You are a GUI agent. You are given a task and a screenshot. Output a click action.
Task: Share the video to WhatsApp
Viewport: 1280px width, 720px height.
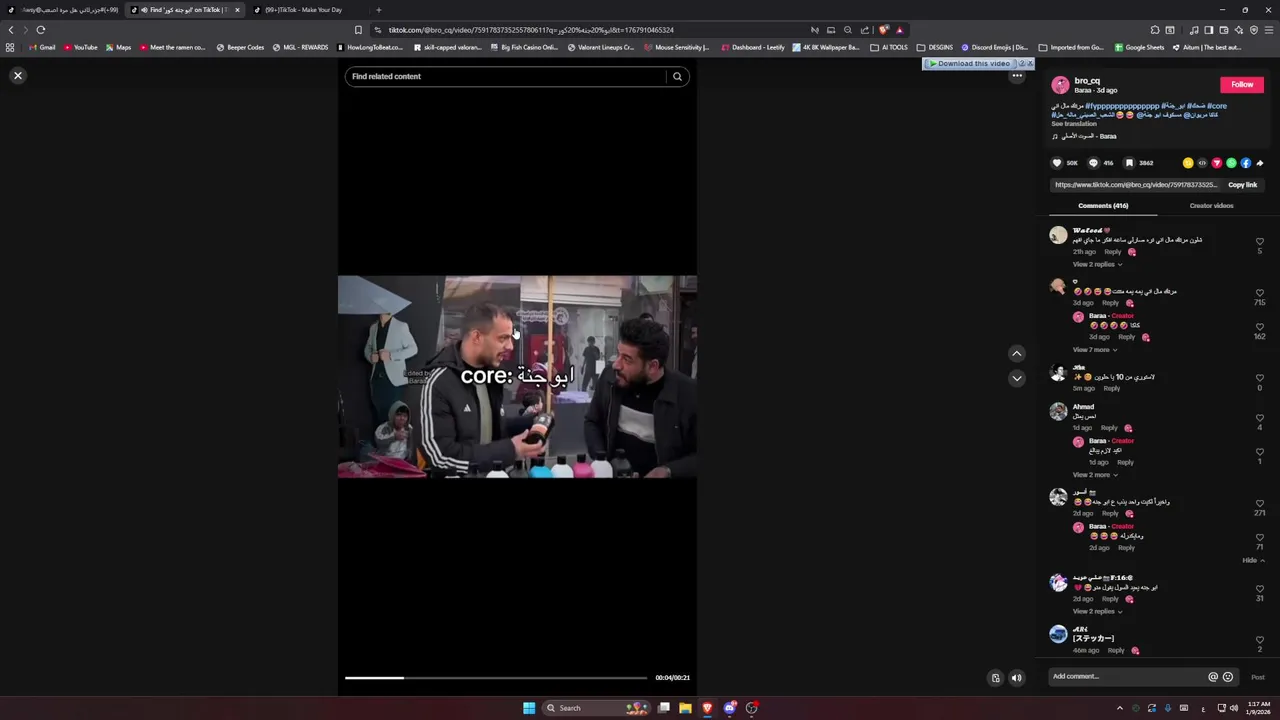(1231, 163)
